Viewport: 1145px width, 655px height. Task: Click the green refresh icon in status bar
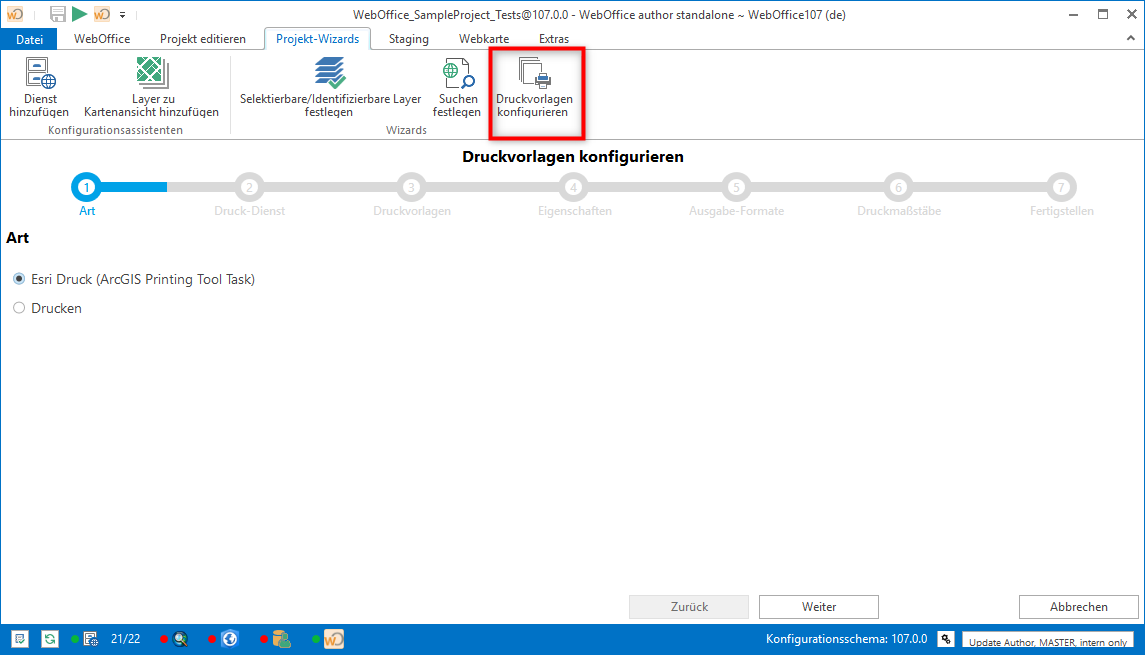[x=50, y=640]
